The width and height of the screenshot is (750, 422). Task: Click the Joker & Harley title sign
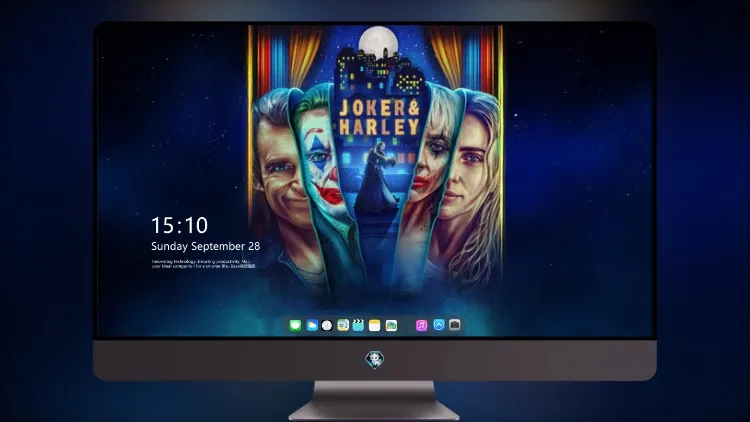(379, 118)
